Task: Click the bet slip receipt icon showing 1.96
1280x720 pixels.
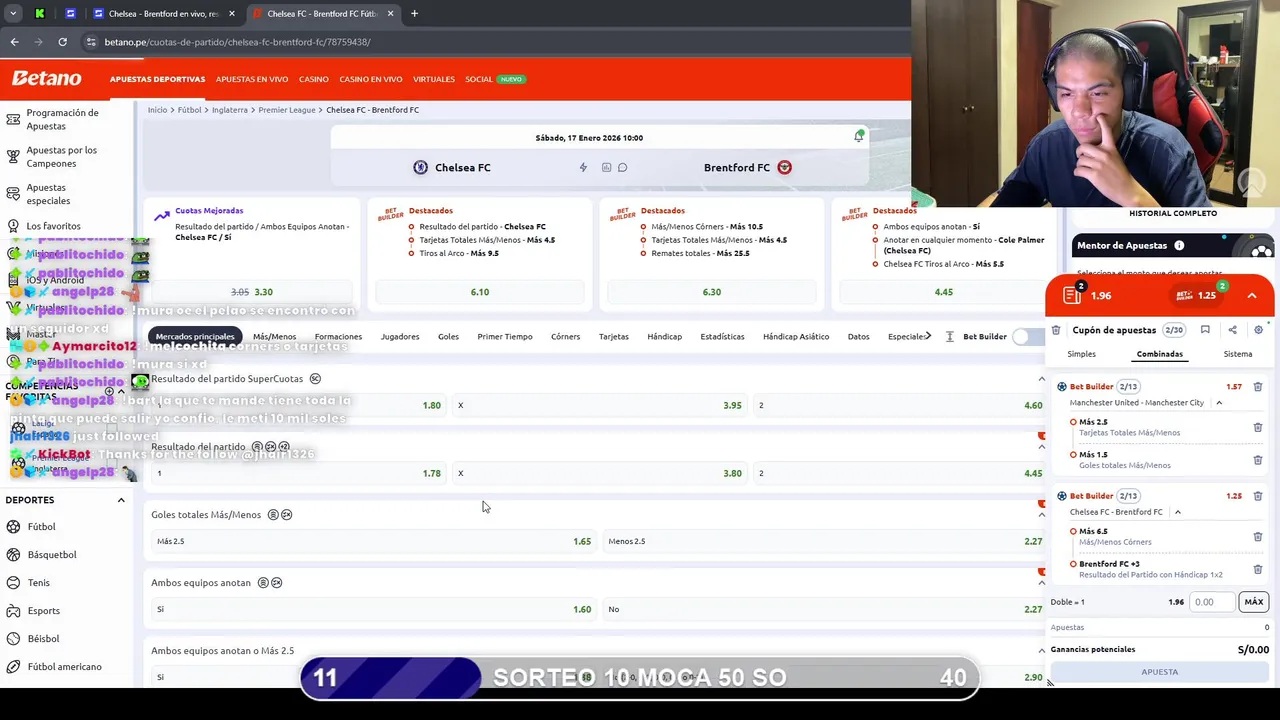Action: click(x=1073, y=294)
